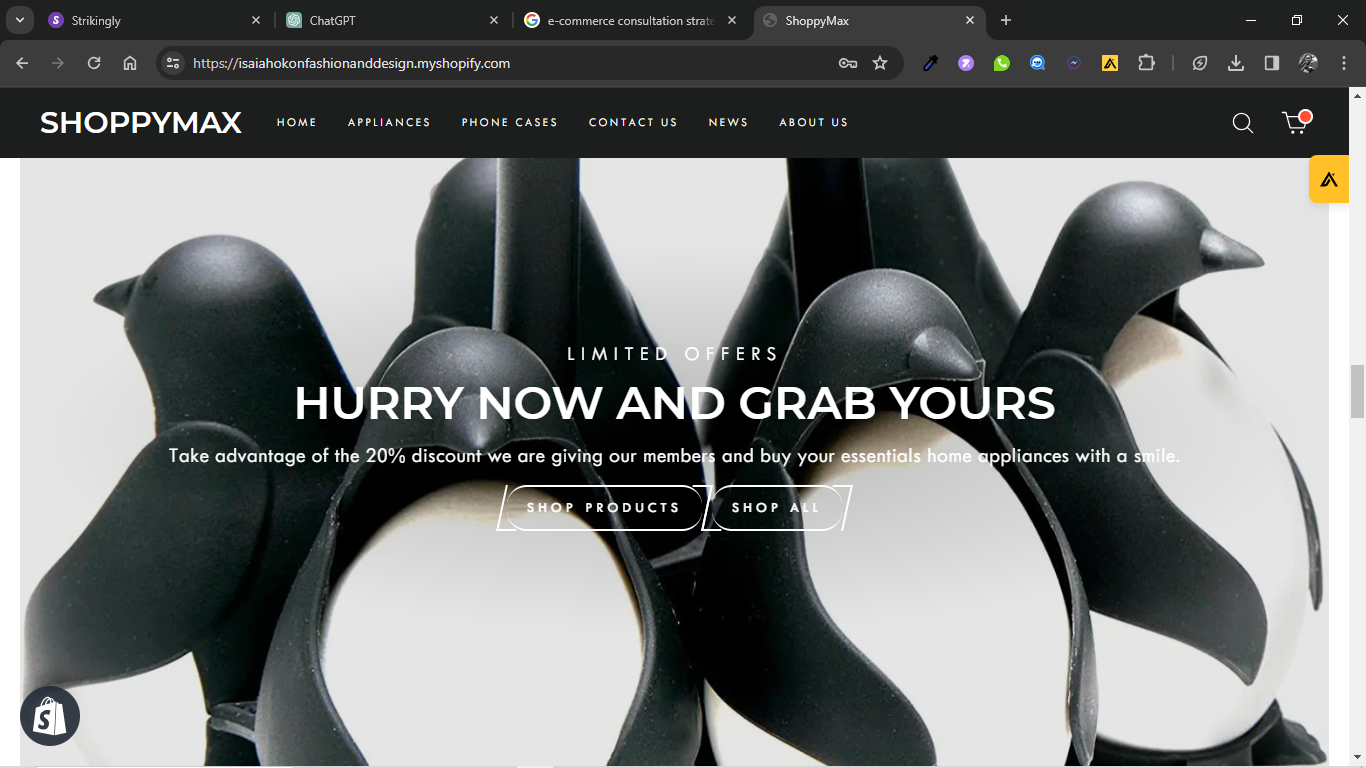The width and height of the screenshot is (1366, 768).
Task: Reload the page with the refresh icon
Action: coord(94,63)
